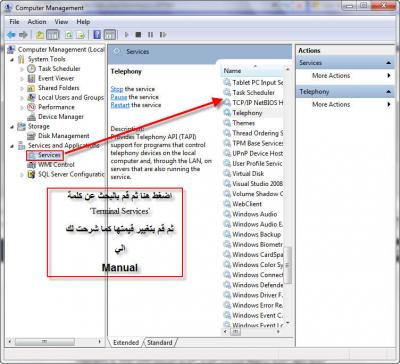
Task: Click the Start Service play icon
Action: (126, 35)
